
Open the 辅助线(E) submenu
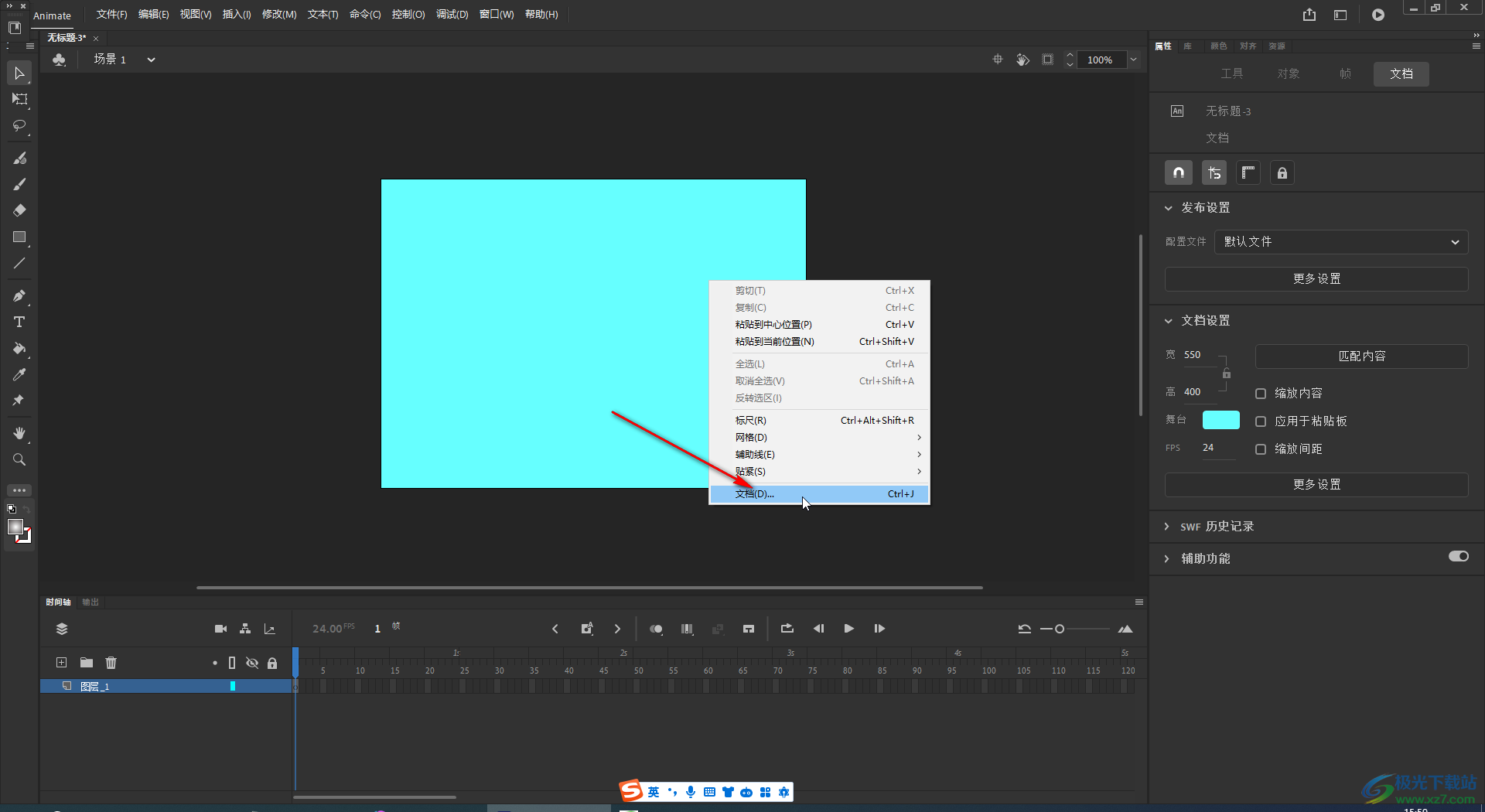click(x=819, y=455)
